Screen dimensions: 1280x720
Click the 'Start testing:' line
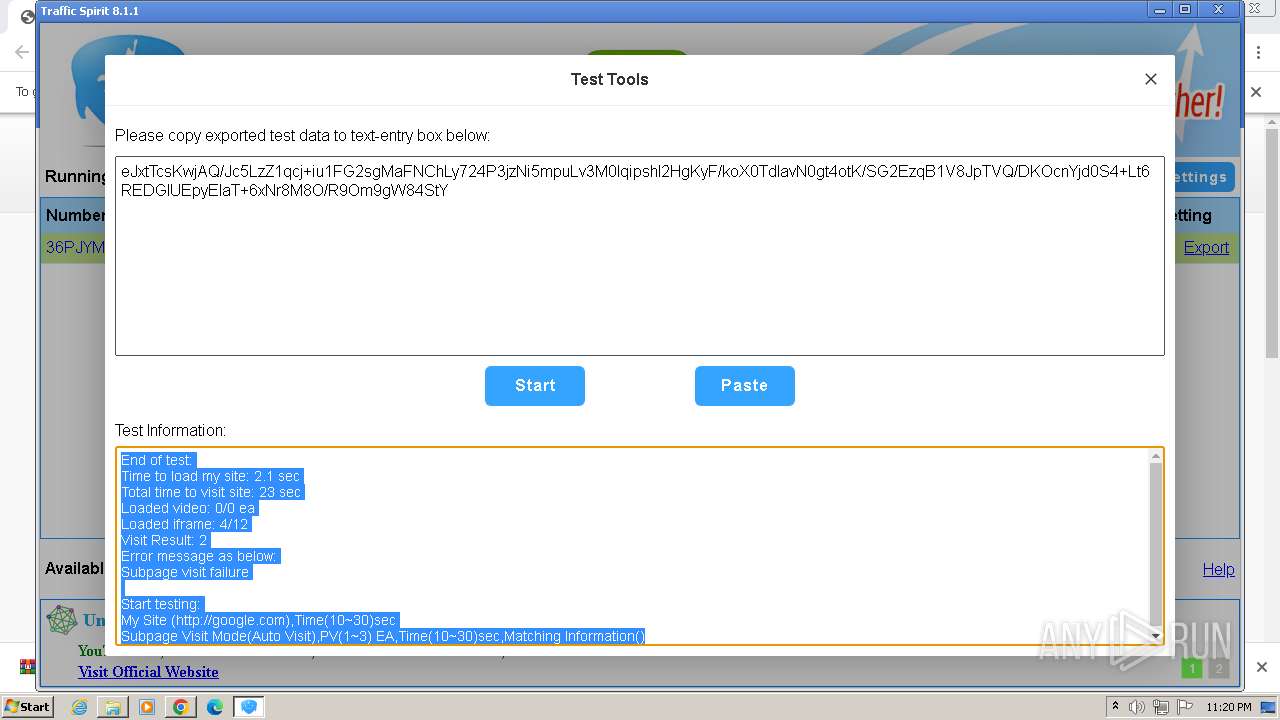161,604
